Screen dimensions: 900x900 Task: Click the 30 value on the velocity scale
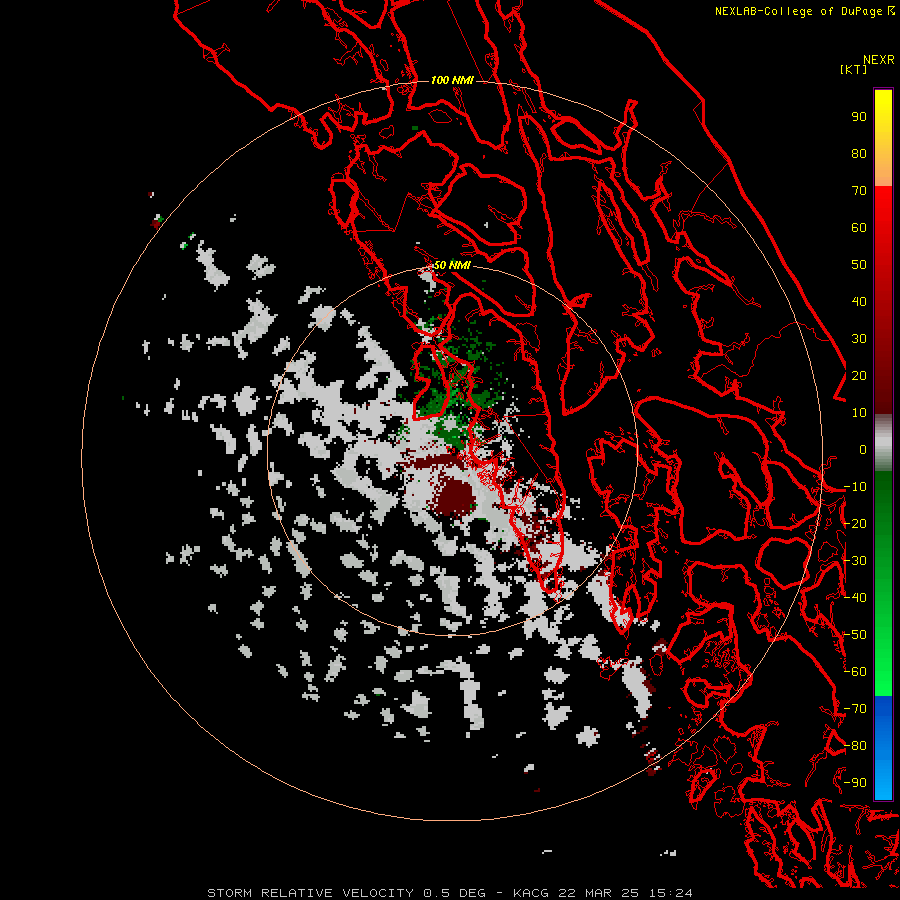(859, 339)
